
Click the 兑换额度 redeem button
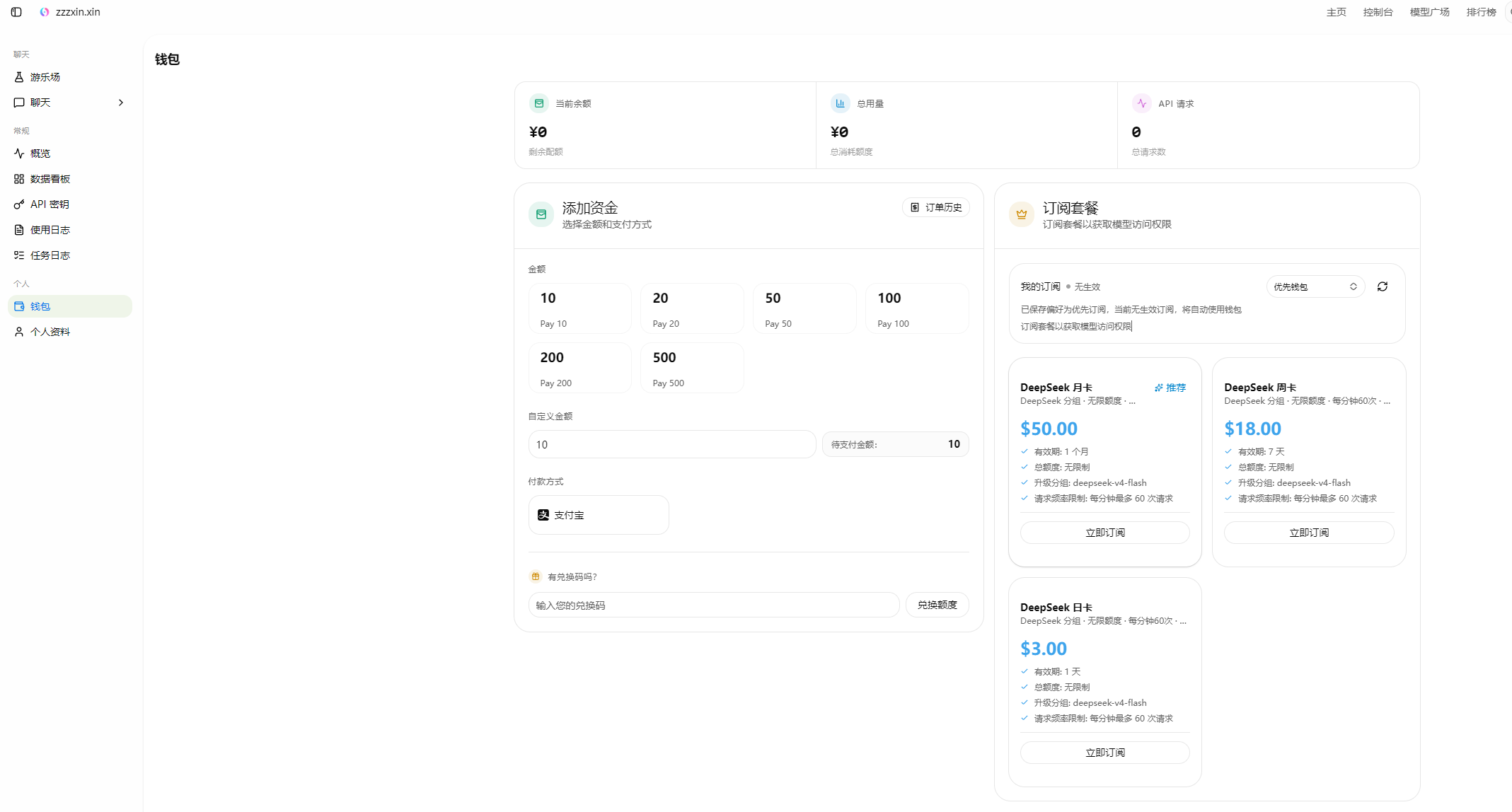[x=937, y=605]
